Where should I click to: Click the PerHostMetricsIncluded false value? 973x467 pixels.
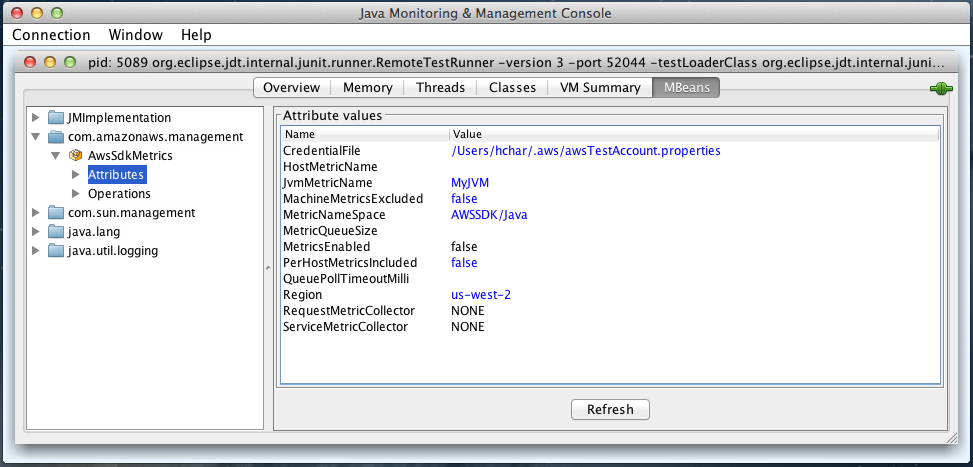click(464, 263)
